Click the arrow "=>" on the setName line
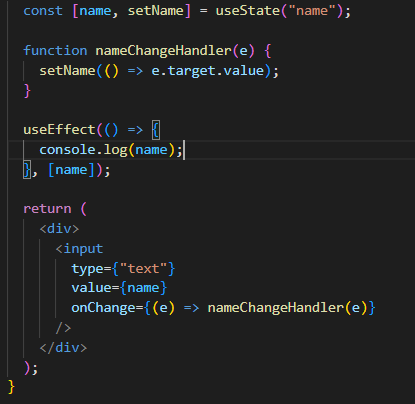Image resolution: width=415 pixels, height=404 pixels. pos(135,71)
